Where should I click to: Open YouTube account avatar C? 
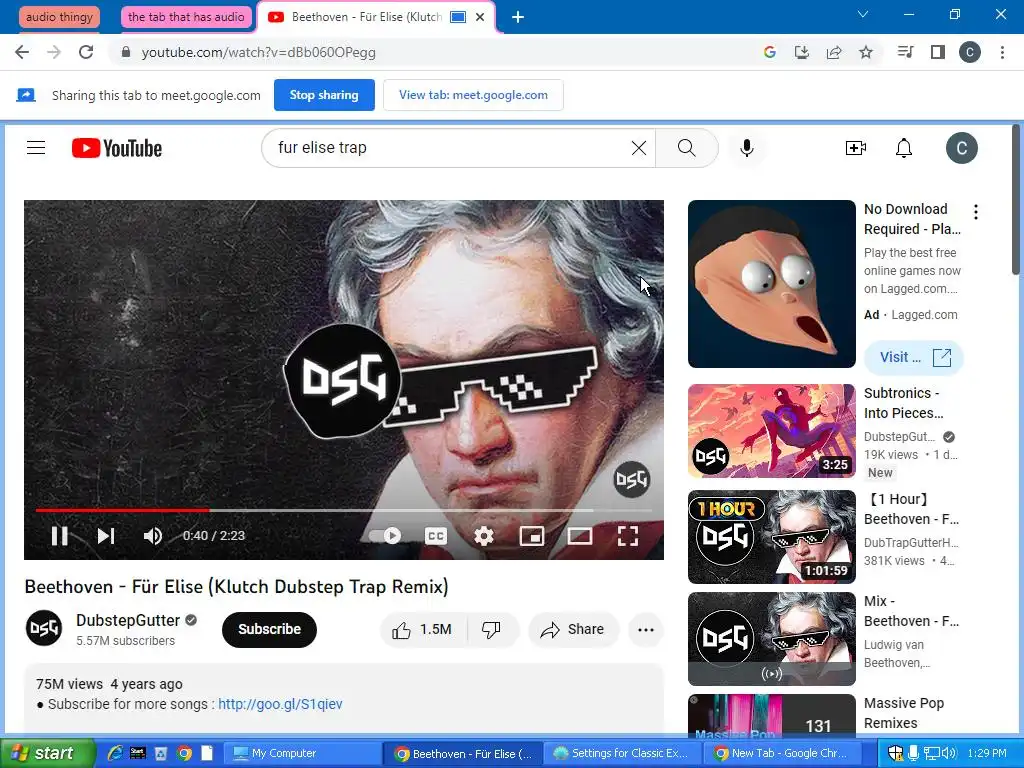[x=962, y=148]
